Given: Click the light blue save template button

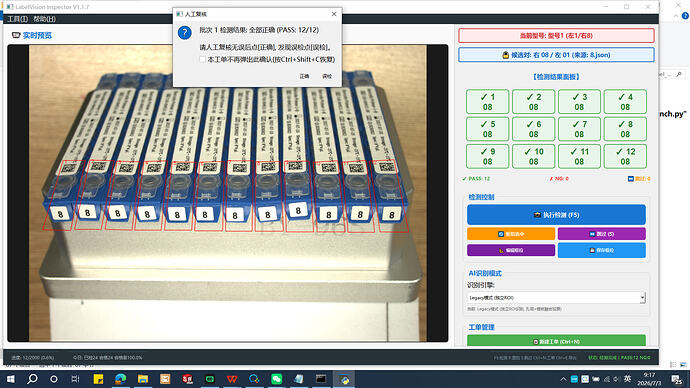Looking at the screenshot, I should pyautogui.click(x=602, y=250).
